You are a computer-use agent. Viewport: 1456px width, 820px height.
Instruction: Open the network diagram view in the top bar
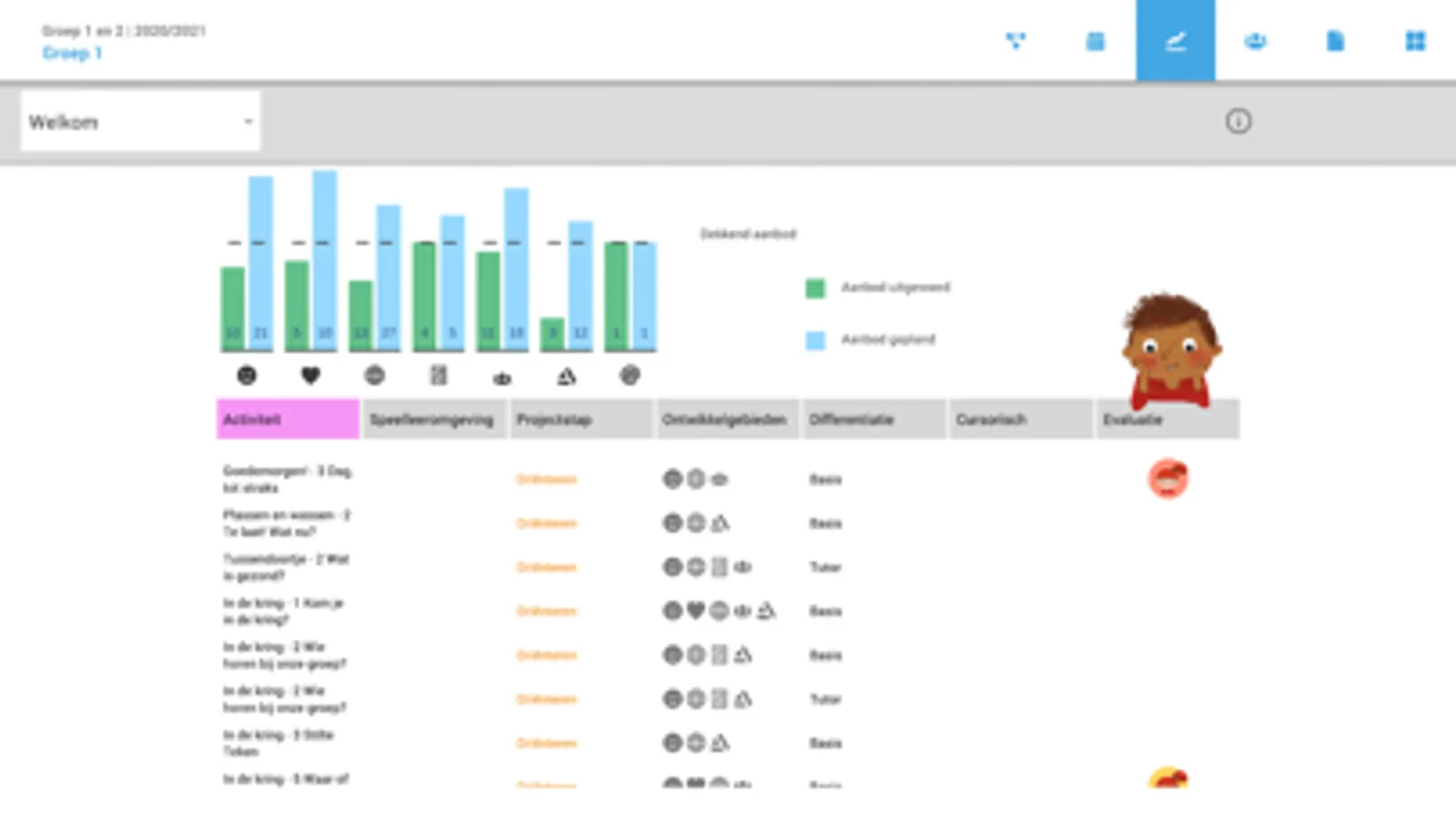1015,41
